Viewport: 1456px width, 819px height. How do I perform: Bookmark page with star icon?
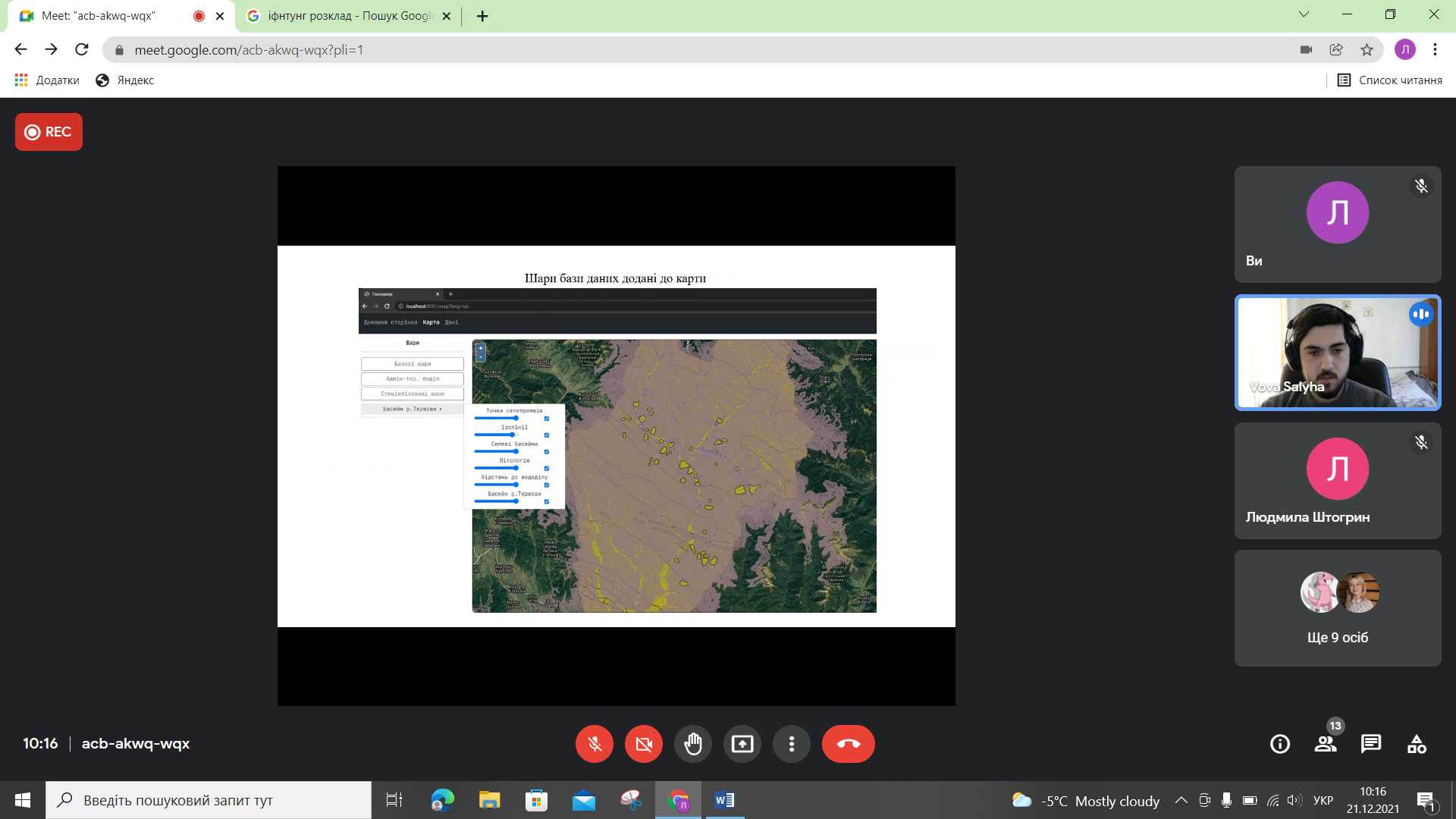pos(1367,50)
